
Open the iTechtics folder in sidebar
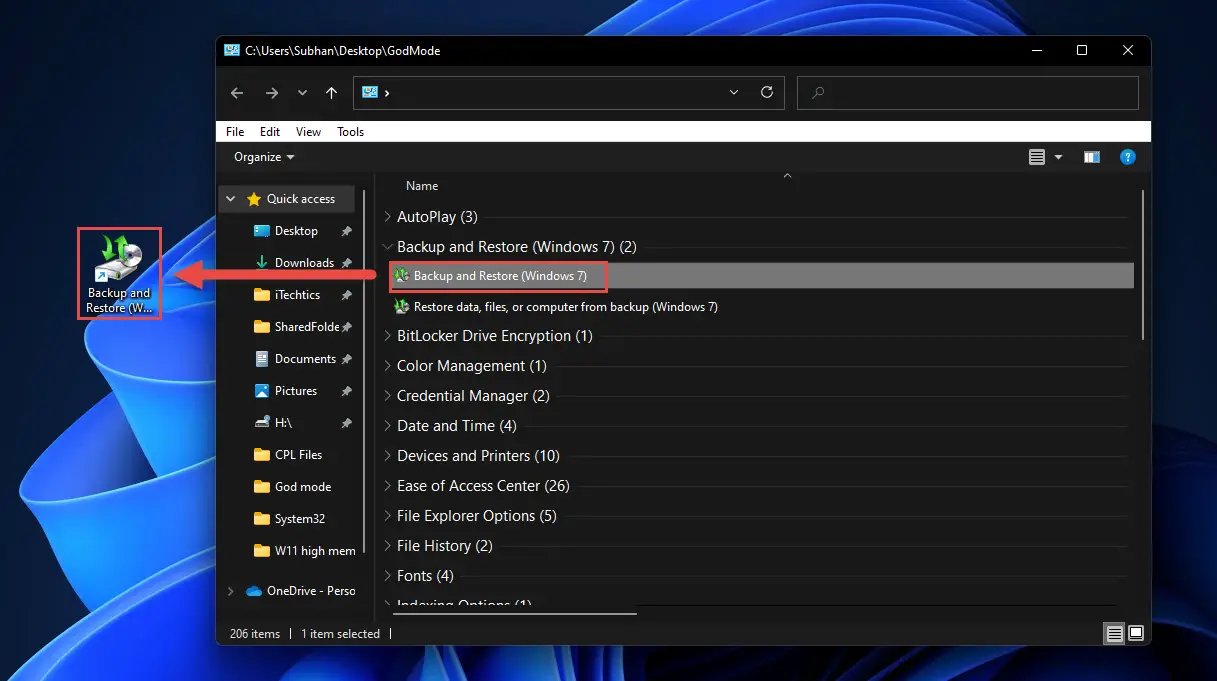point(297,295)
